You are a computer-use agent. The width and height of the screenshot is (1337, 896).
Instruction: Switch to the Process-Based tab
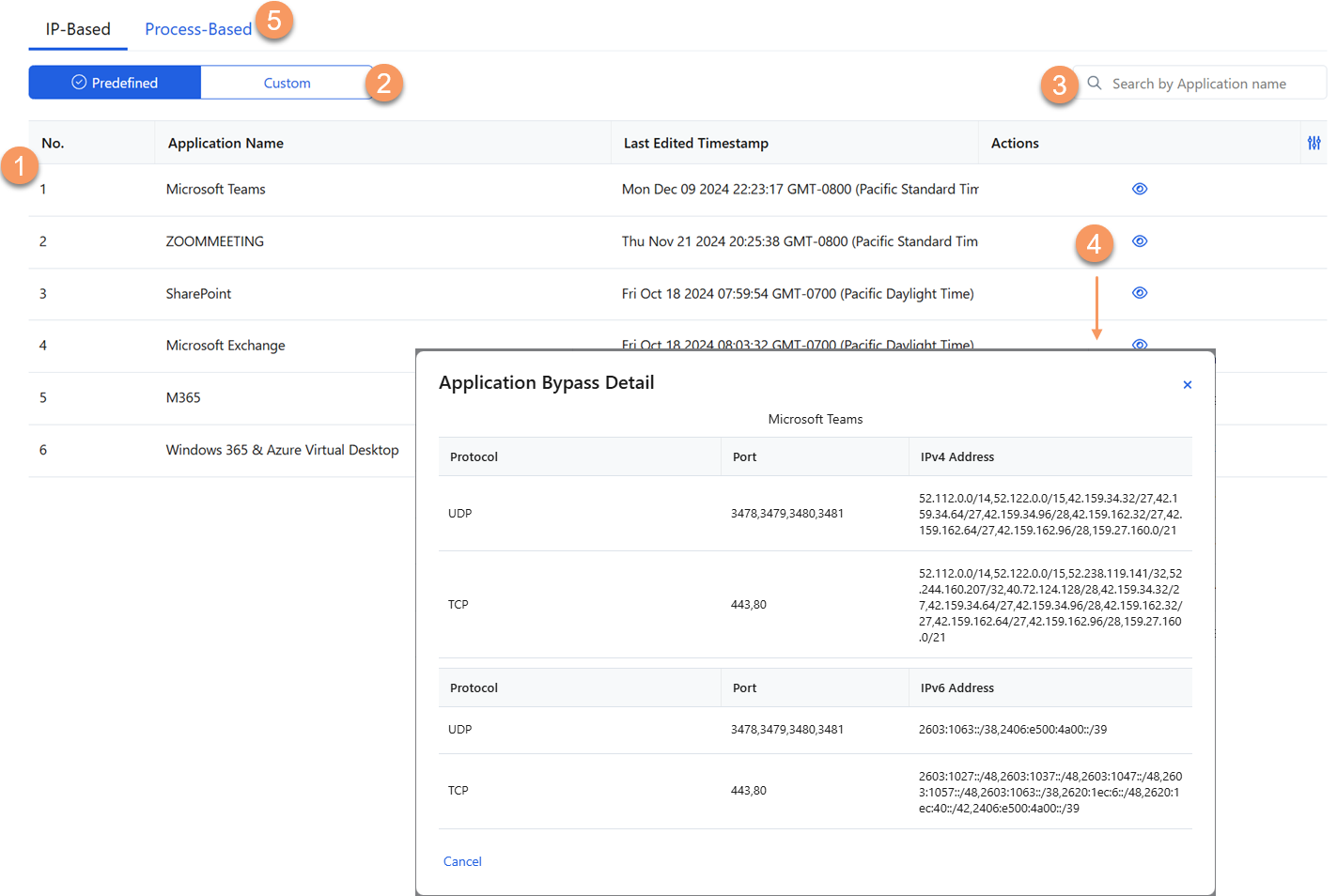pyautogui.click(x=198, y=29)
